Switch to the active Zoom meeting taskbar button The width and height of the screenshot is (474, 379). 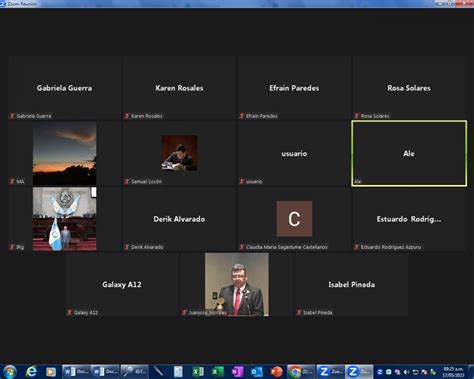click(x=359, y=372)
